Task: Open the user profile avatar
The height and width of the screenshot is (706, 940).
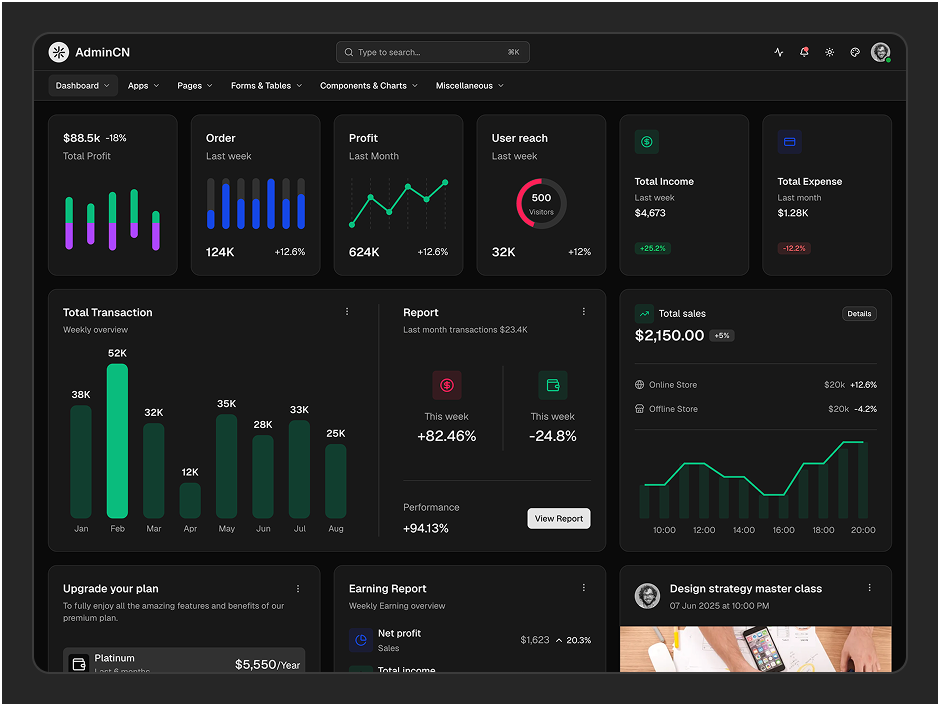Action: pyautogui.click(x=881, y=52)
